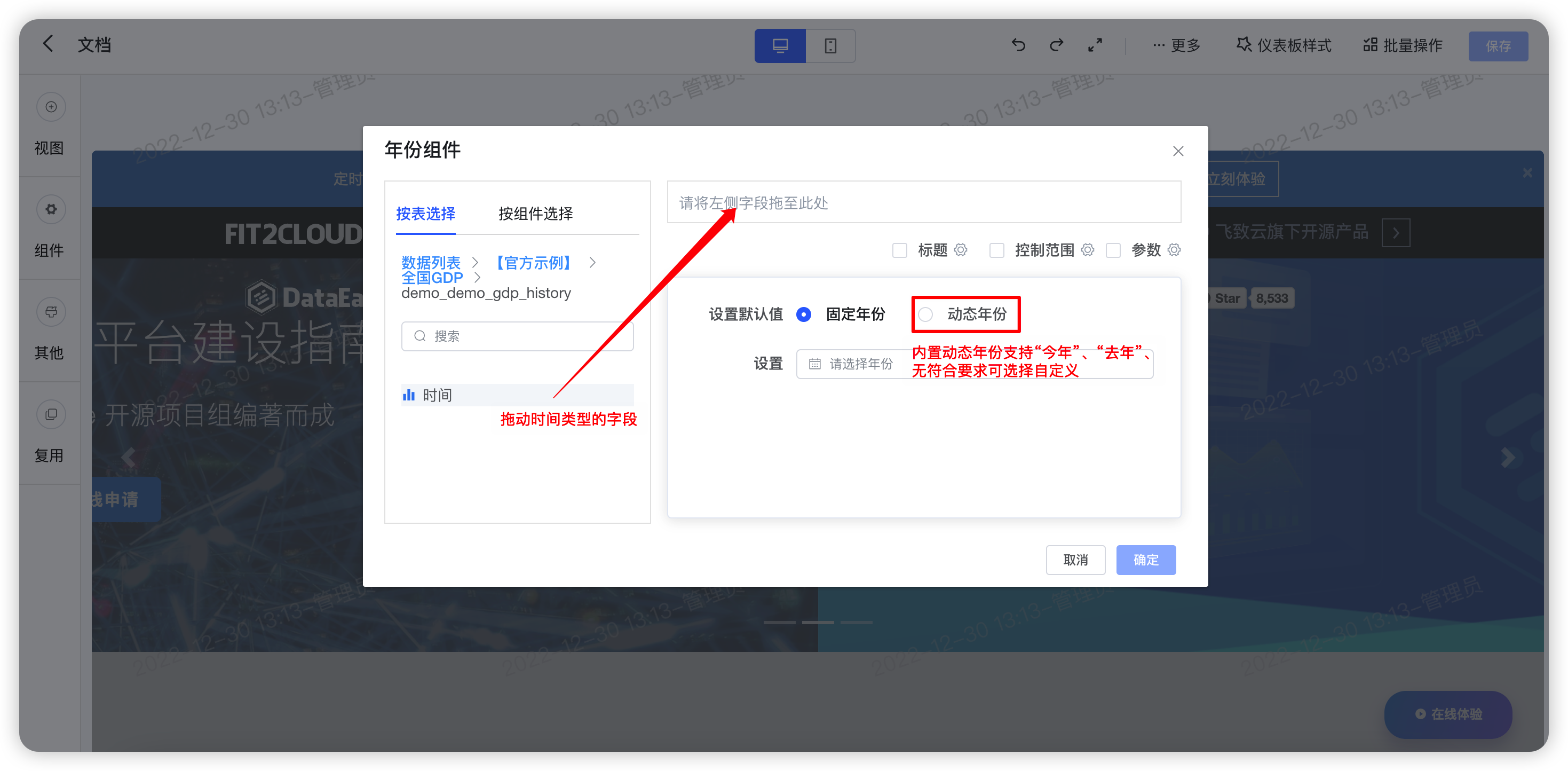Open 标题 gear settings
The image size is (1568, 771).
tap(961, 250)
